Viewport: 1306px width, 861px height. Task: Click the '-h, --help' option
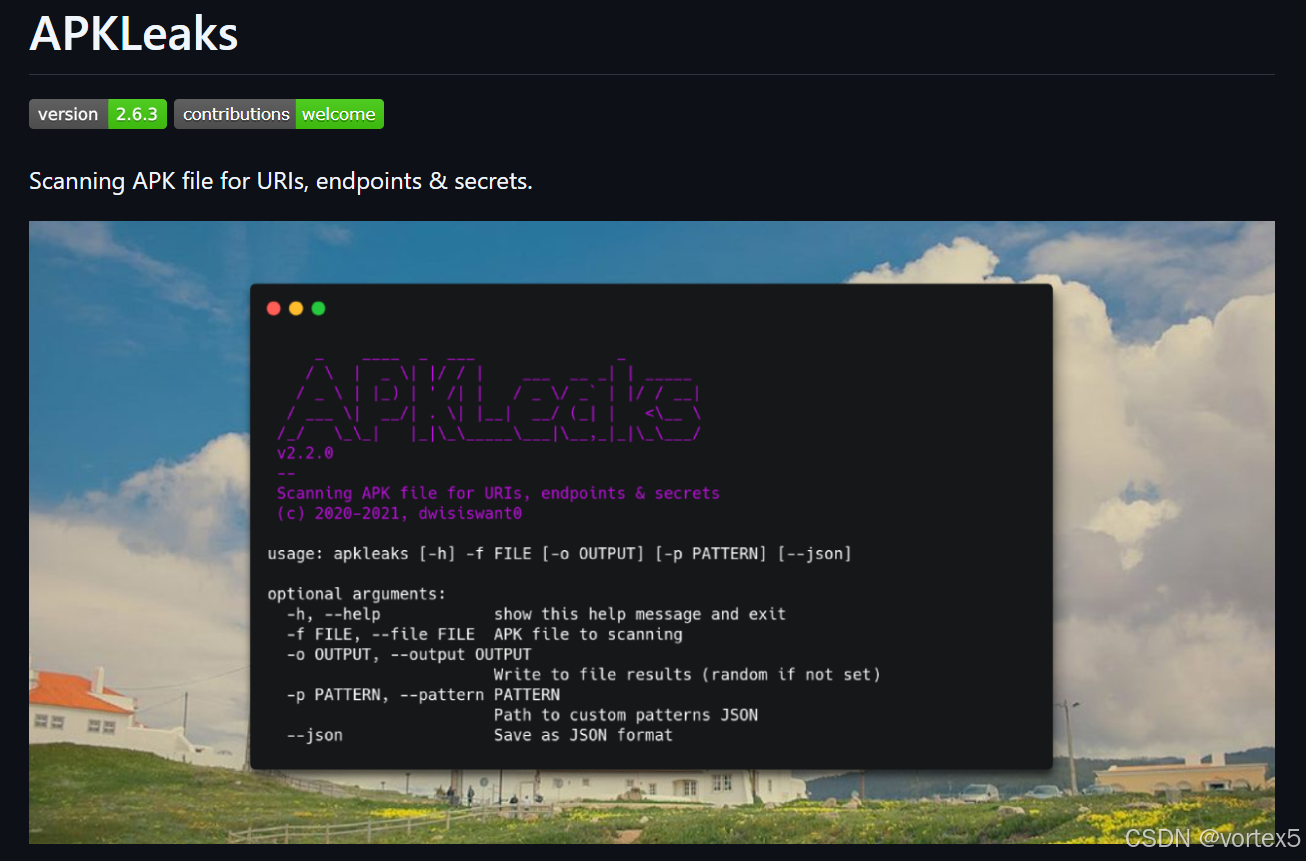[333, 614]
